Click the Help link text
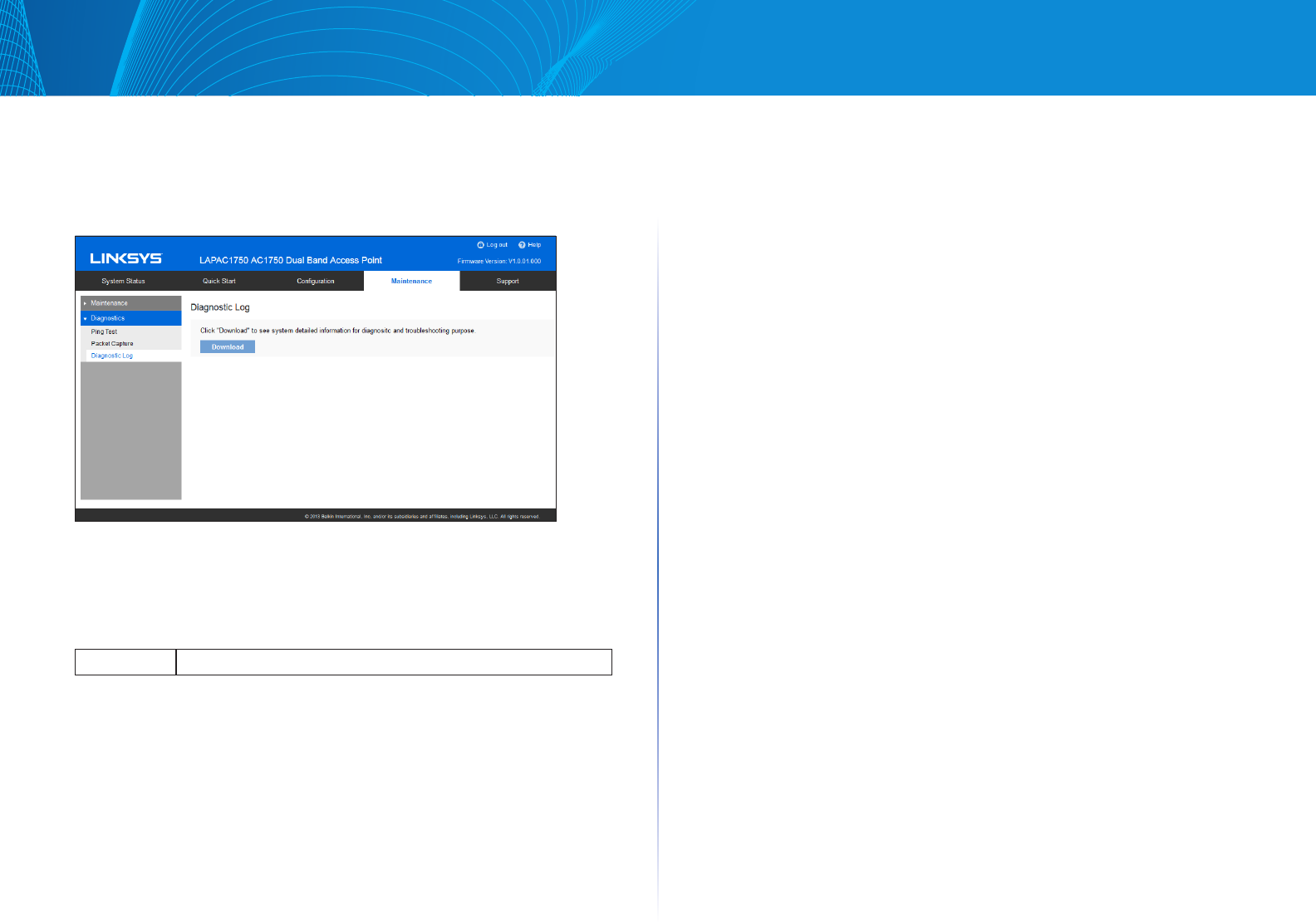Image resolution: width=1316 pixels, height=923 pixels. coord(534,245)
